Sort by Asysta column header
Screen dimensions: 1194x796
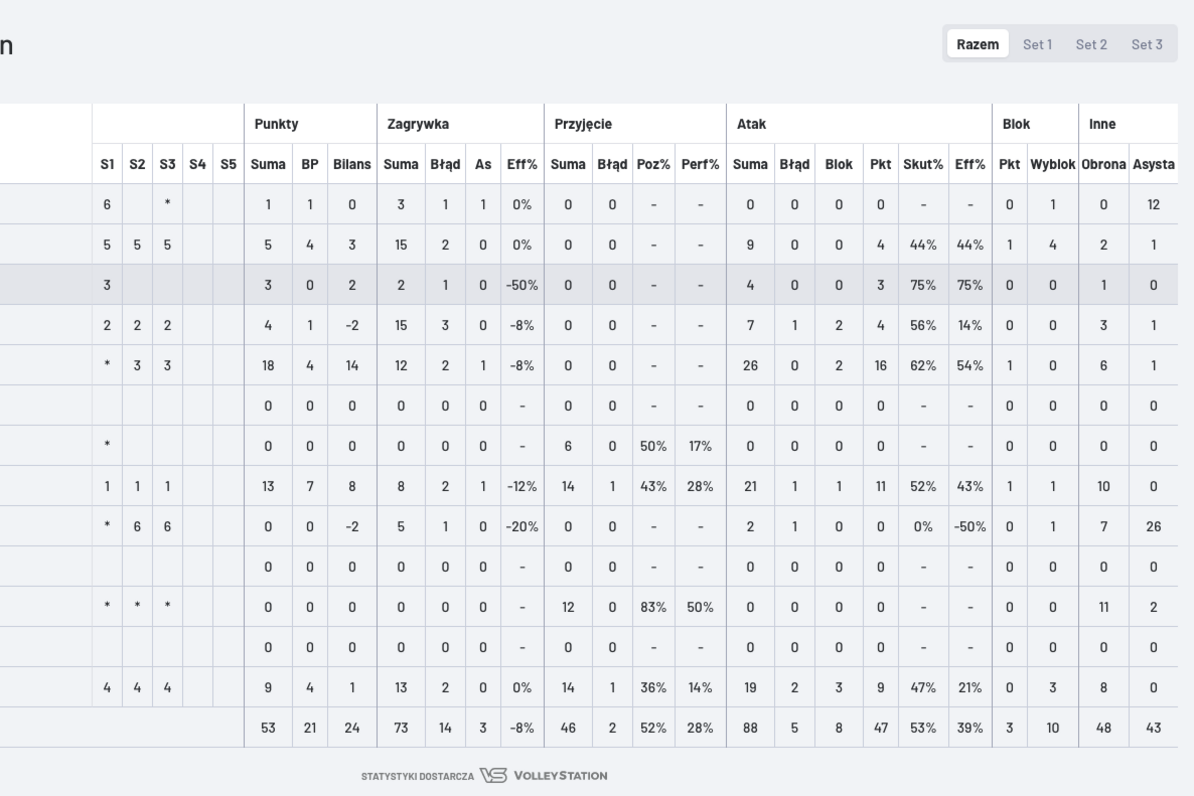1153,164
